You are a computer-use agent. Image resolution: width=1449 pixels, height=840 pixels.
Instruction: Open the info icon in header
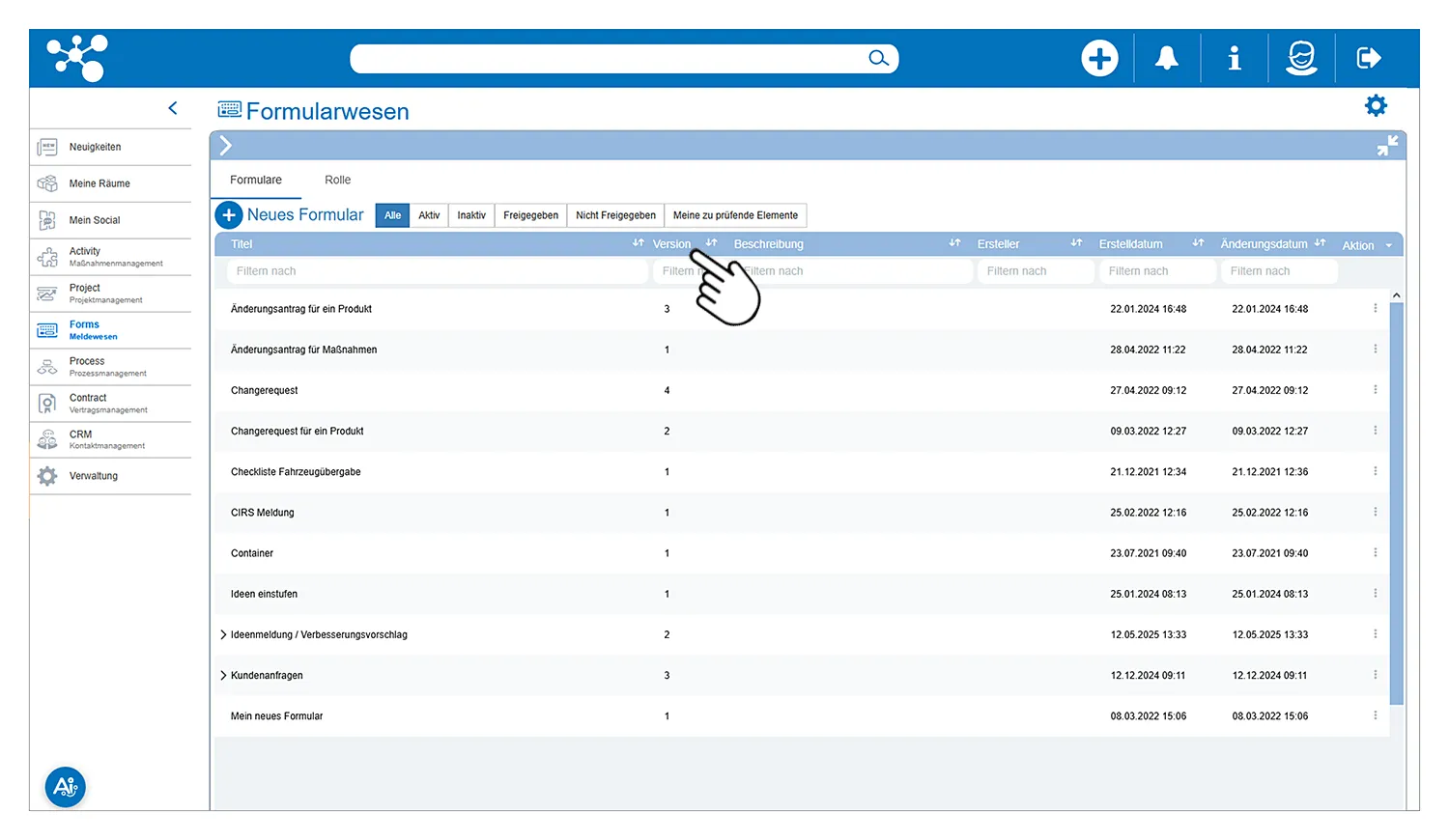pos(1234,59)
